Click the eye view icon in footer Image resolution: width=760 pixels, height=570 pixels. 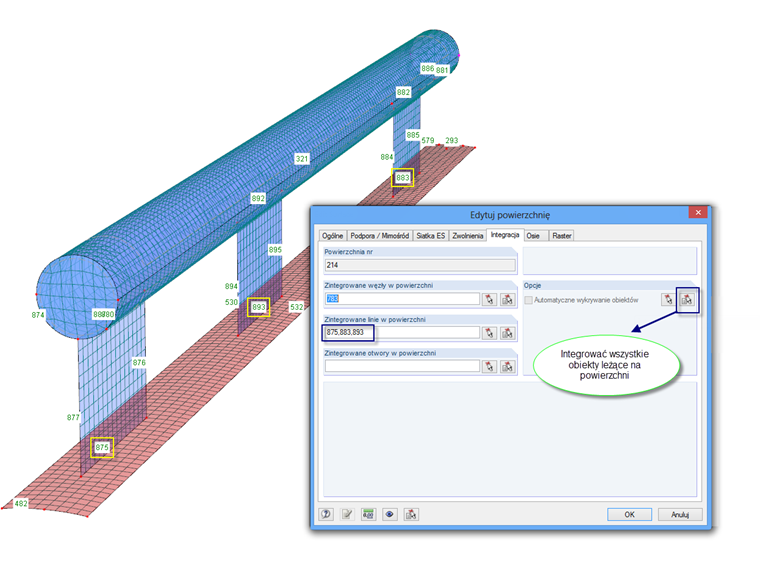pyautogui.click(x=390, y=514)
